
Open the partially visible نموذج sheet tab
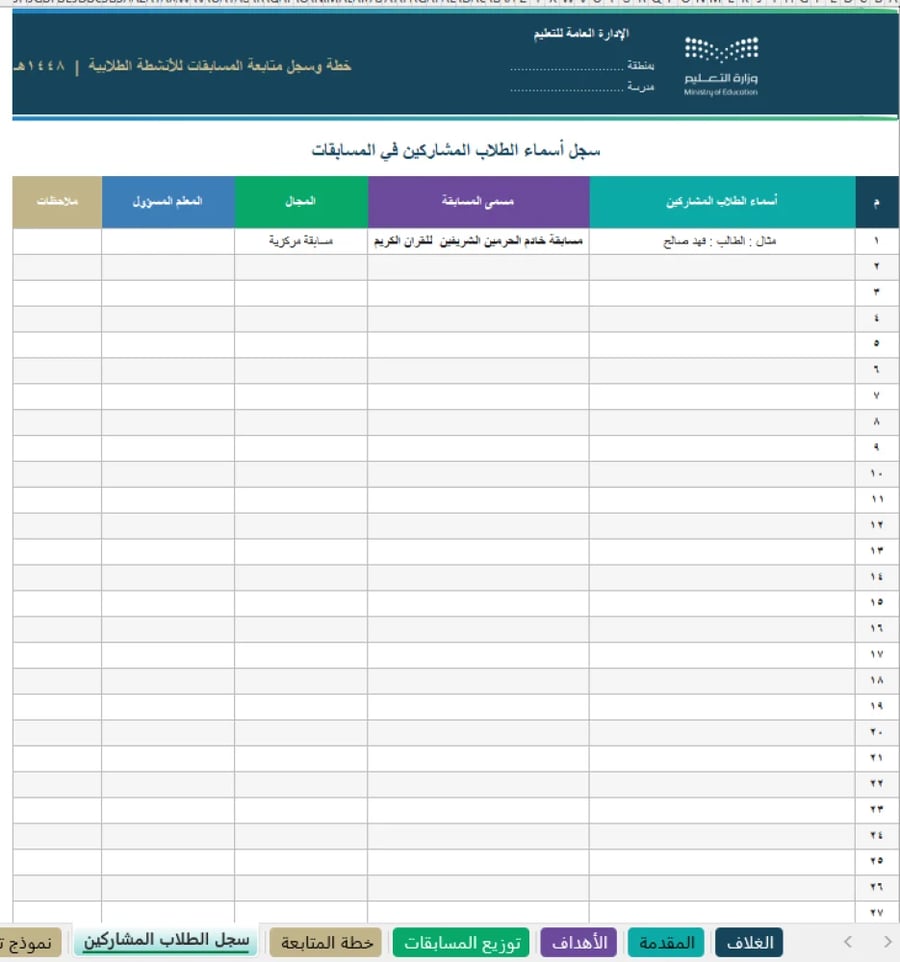(29, 943)
